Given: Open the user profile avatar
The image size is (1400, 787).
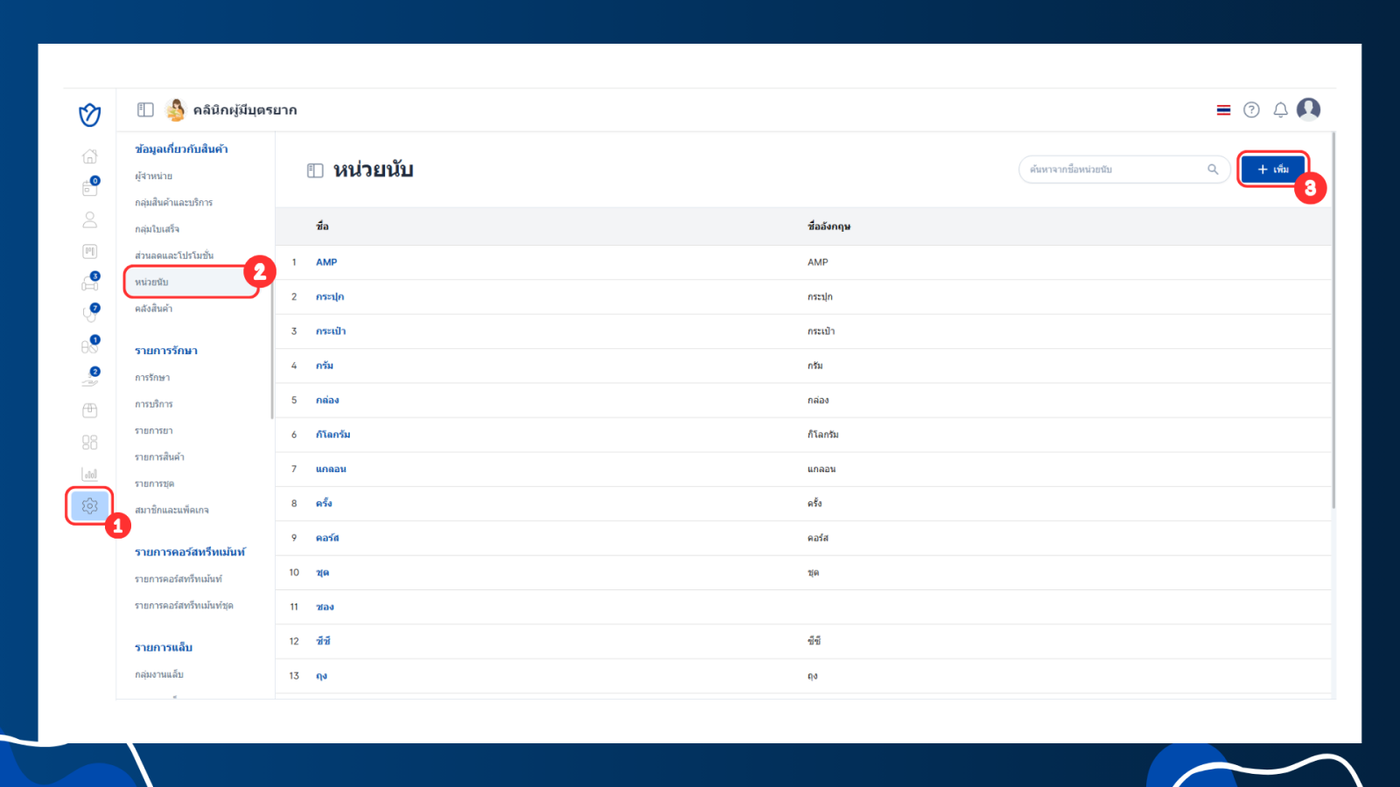Looking at the screenshot, I should pos(1308,109).
